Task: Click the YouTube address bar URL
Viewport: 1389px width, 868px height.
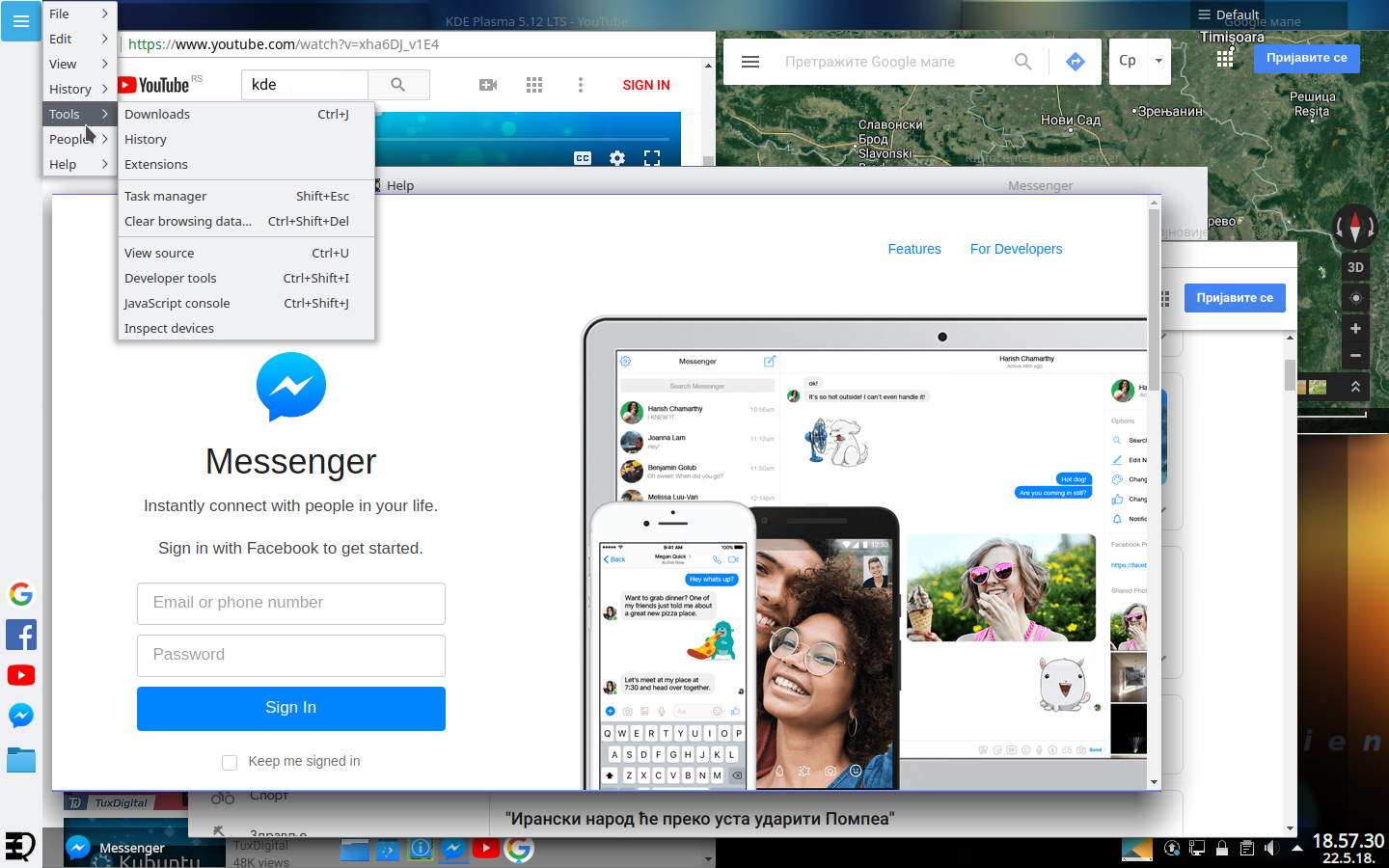Action: [x=284, y=44]
